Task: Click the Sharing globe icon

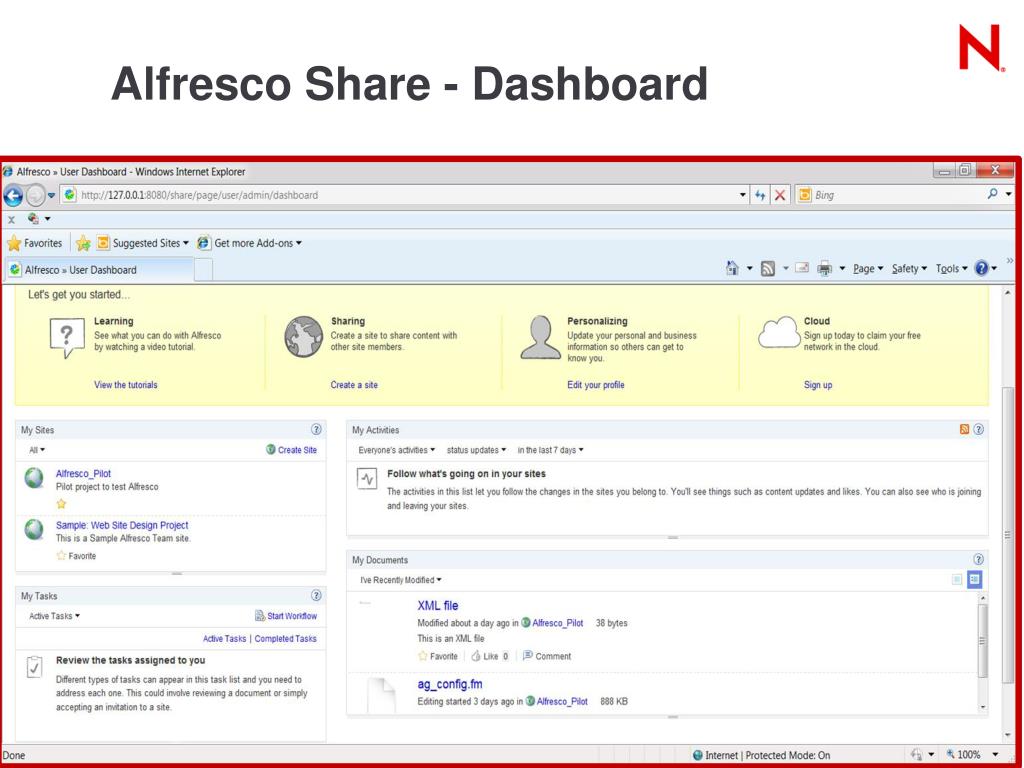Action: pos(304,336)
